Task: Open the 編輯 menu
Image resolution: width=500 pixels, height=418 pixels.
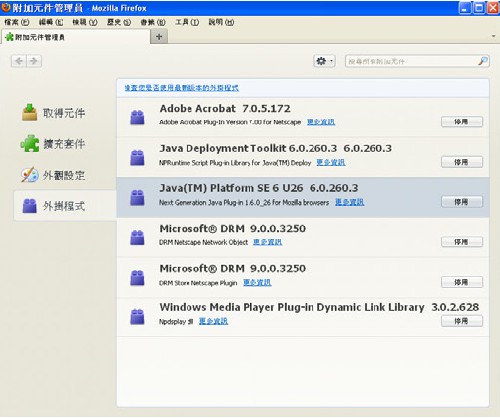Action: pyautogui.click(x=51, y=22)
